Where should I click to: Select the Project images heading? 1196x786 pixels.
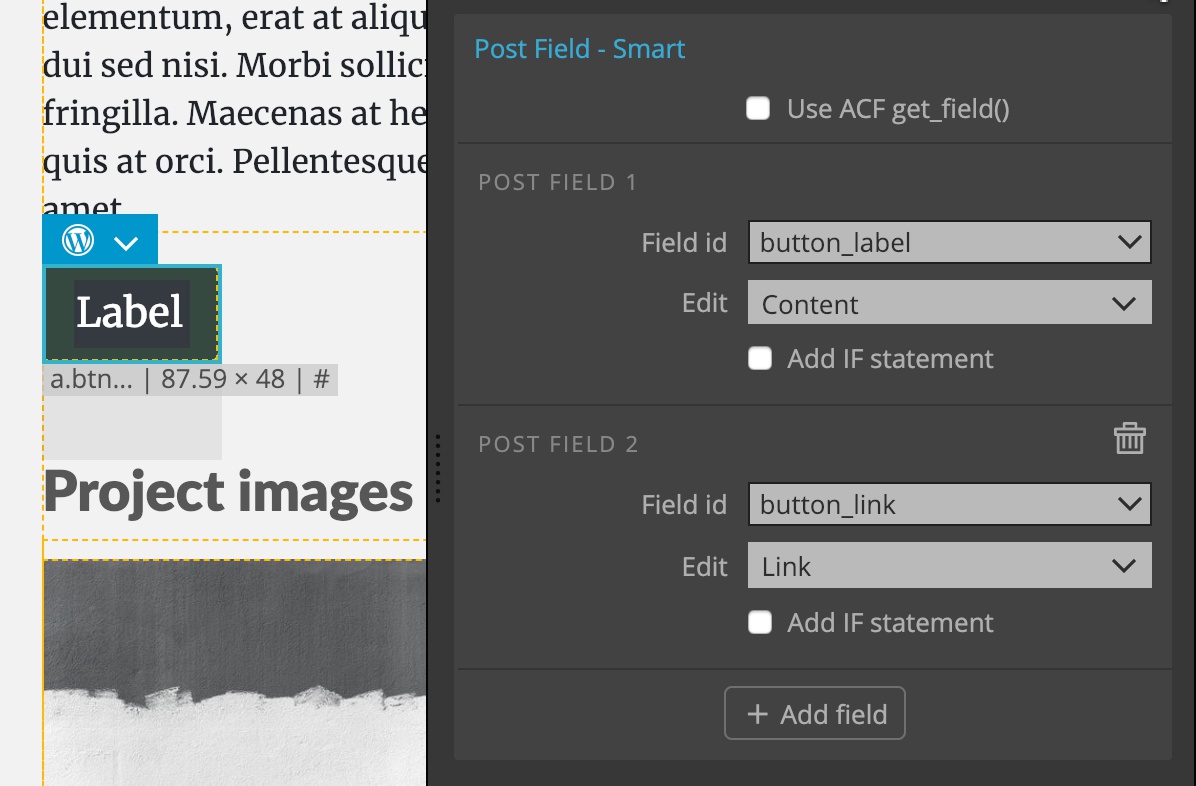tap(228, 492)
